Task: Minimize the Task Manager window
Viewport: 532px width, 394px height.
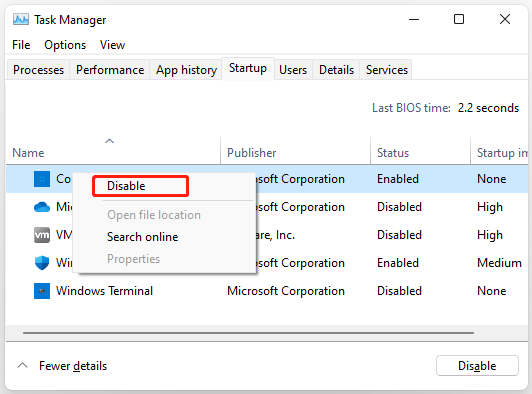Action: coord(414,19)
